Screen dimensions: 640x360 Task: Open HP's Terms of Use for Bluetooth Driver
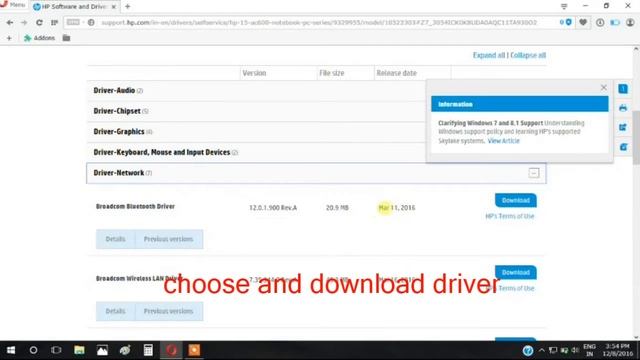click(x=509, y=216)
